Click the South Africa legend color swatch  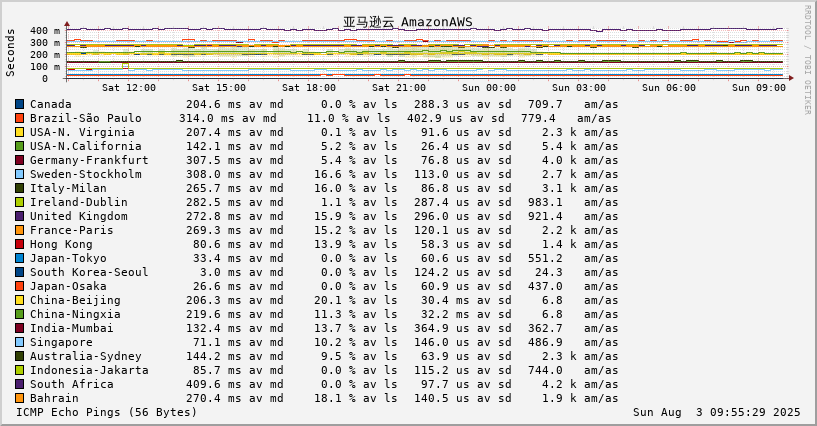pos(20,384)
